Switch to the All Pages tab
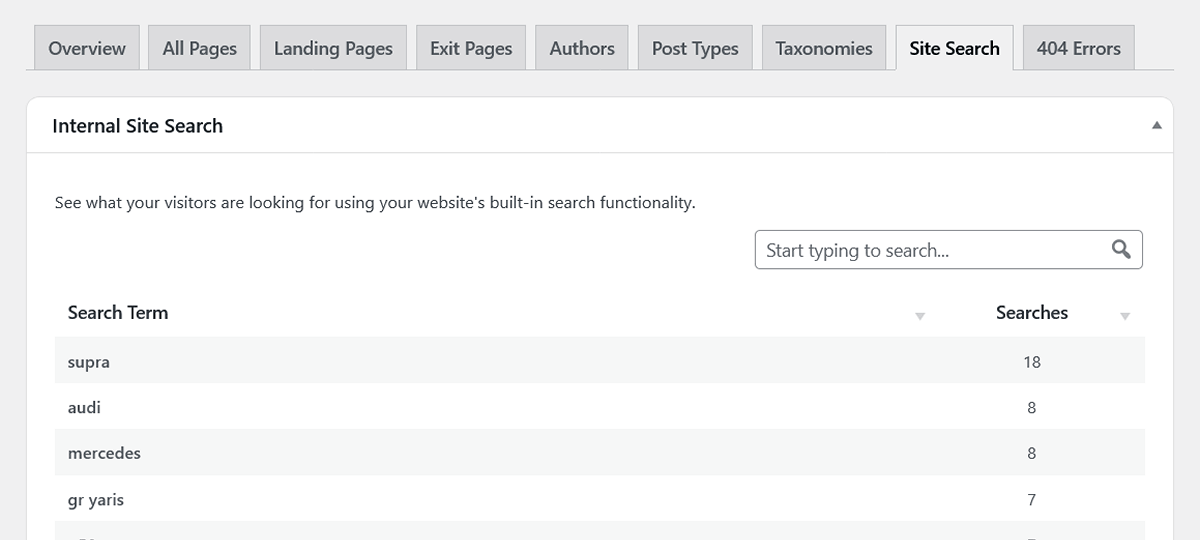 (200, 48)
